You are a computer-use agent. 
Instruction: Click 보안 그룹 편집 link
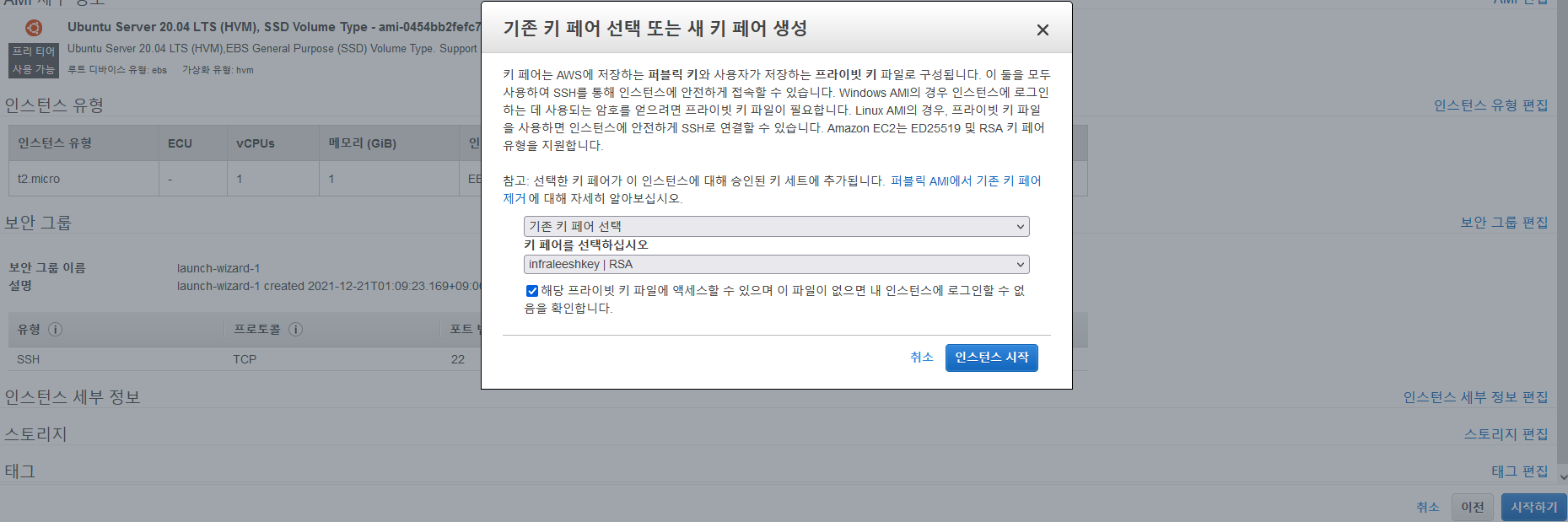pos(1504,223)
